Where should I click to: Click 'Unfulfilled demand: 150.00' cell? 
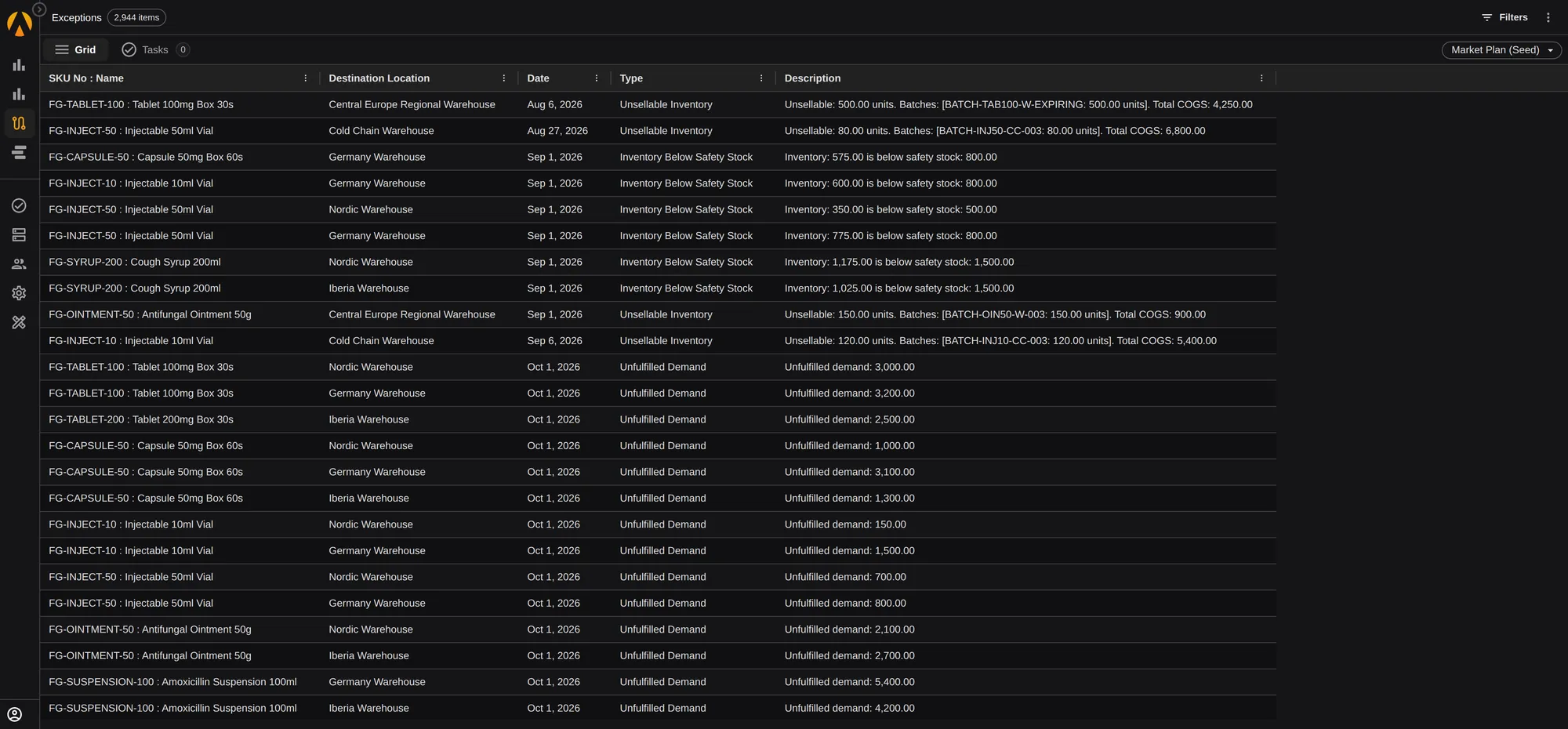click(845, 524)
